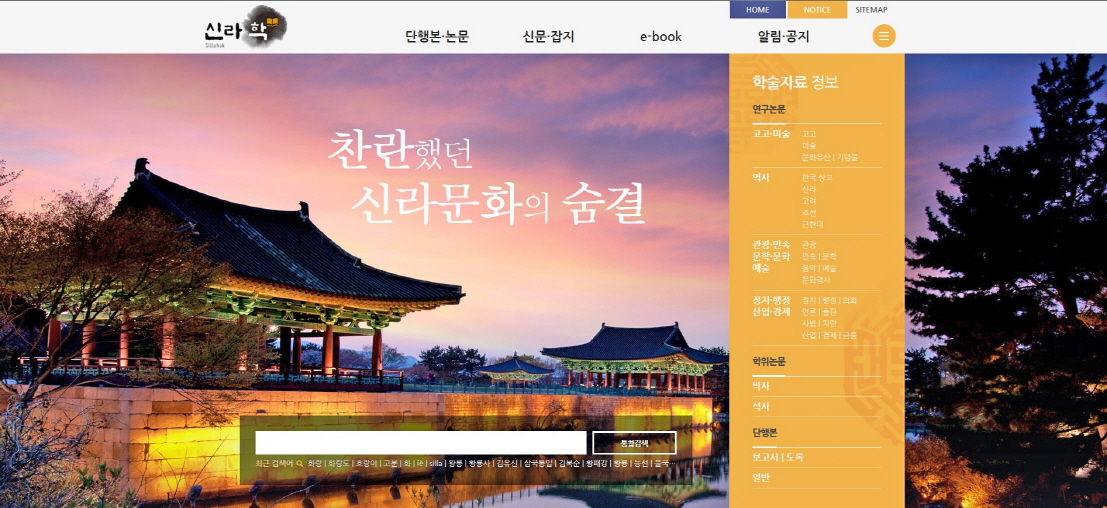Click the 학위논문 section heading
Screen dimensions: 1107x508
coord(769,361)
